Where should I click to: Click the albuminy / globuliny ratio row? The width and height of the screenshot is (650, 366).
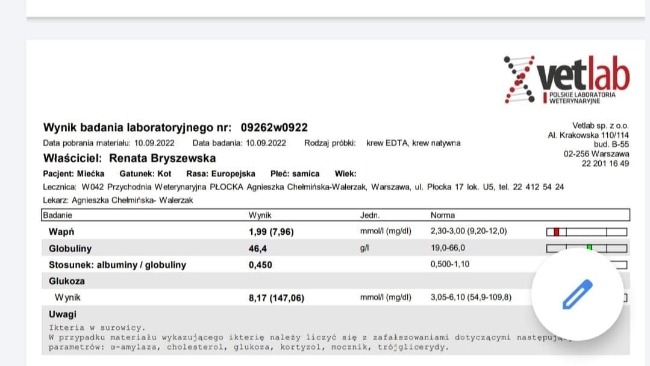336,264
